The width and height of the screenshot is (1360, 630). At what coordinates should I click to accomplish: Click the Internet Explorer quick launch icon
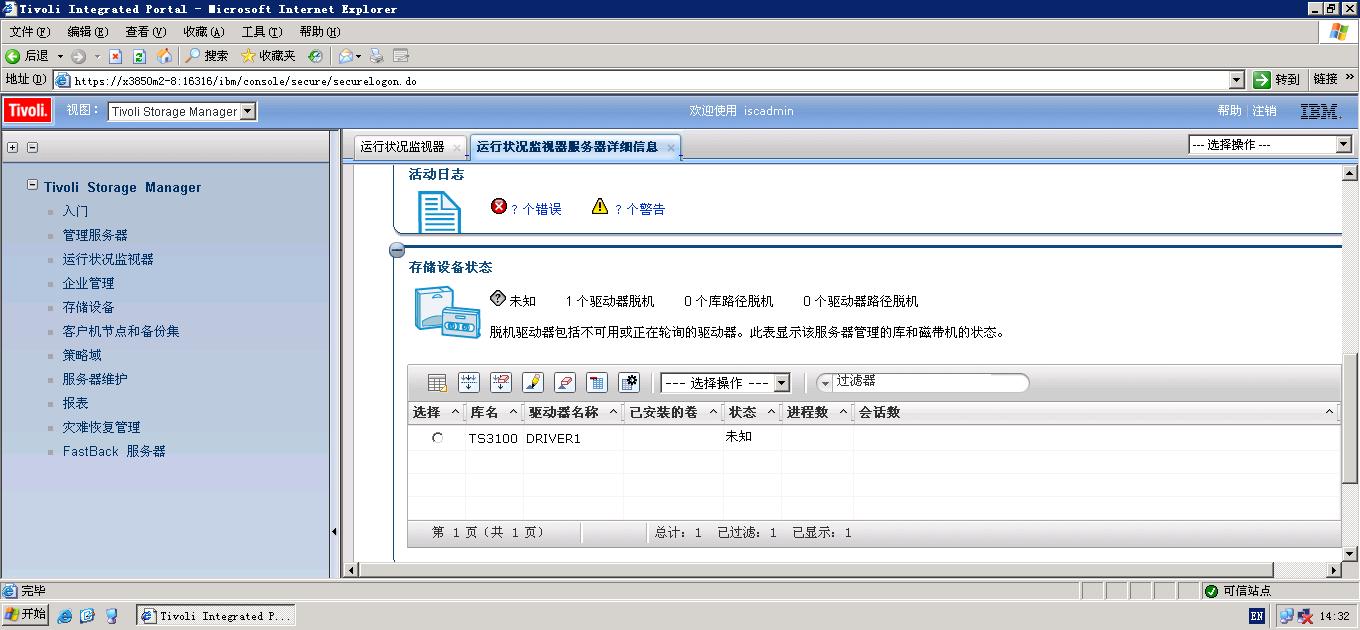point(65,616)
